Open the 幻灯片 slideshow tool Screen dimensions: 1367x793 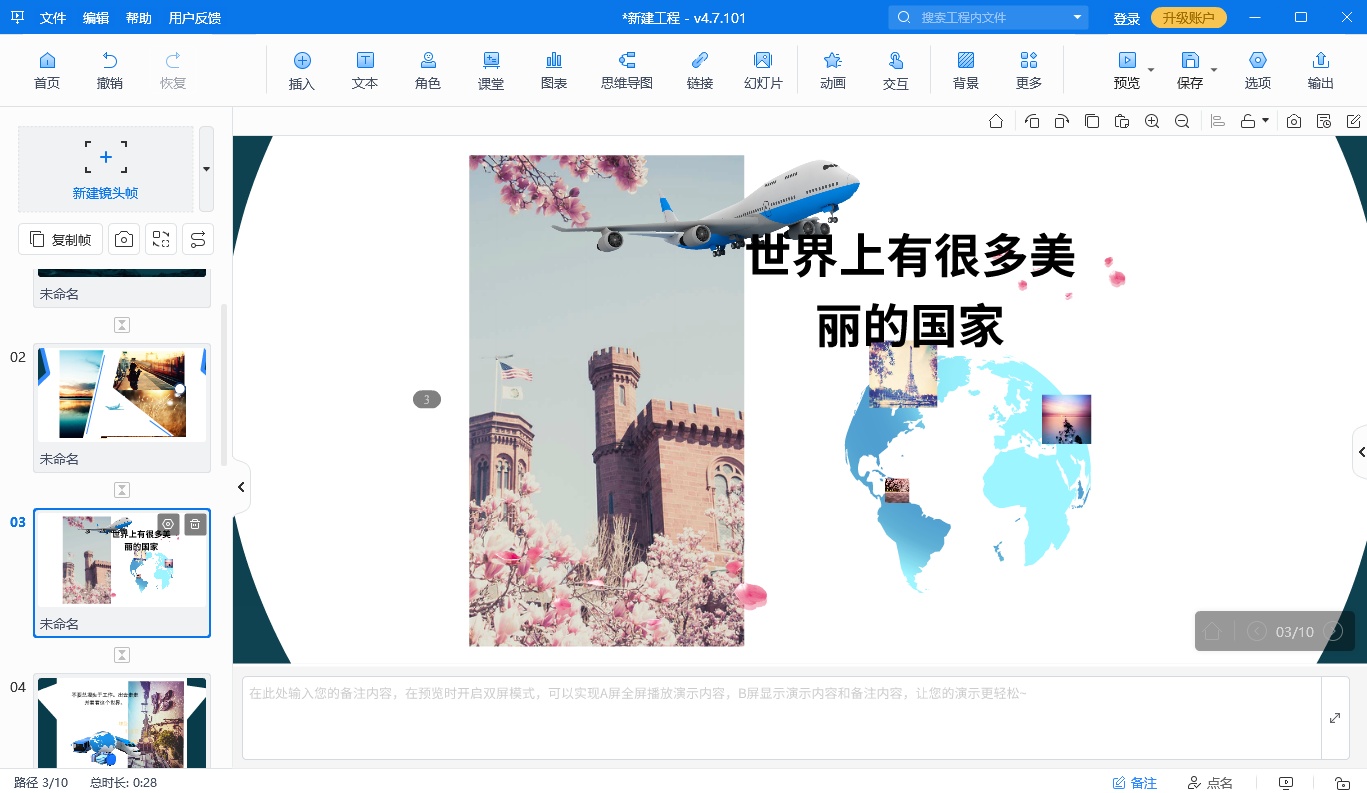[763, 71]
